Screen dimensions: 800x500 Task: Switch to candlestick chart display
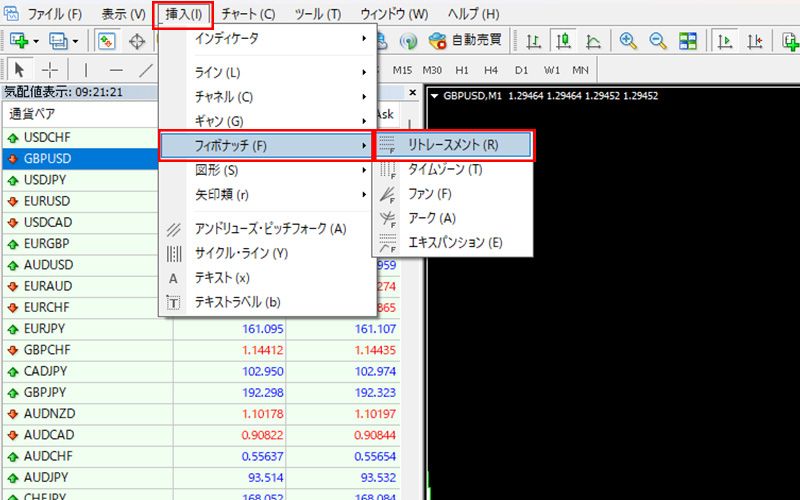pos(563,41)
